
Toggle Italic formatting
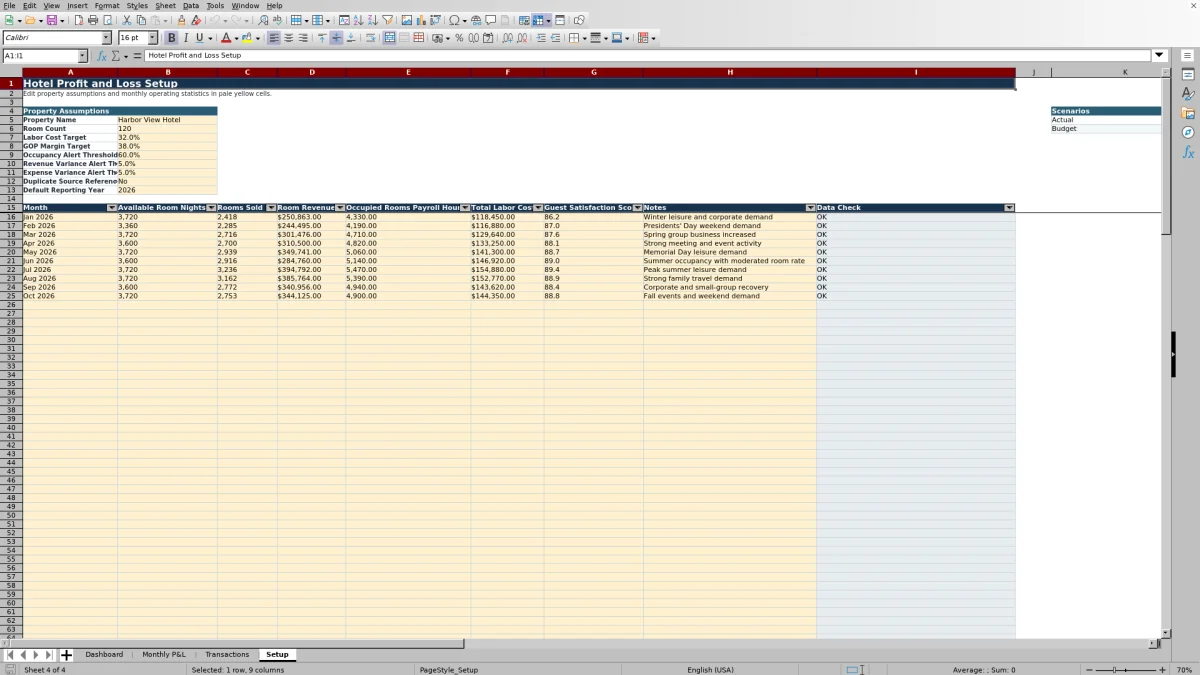point(185,38)
